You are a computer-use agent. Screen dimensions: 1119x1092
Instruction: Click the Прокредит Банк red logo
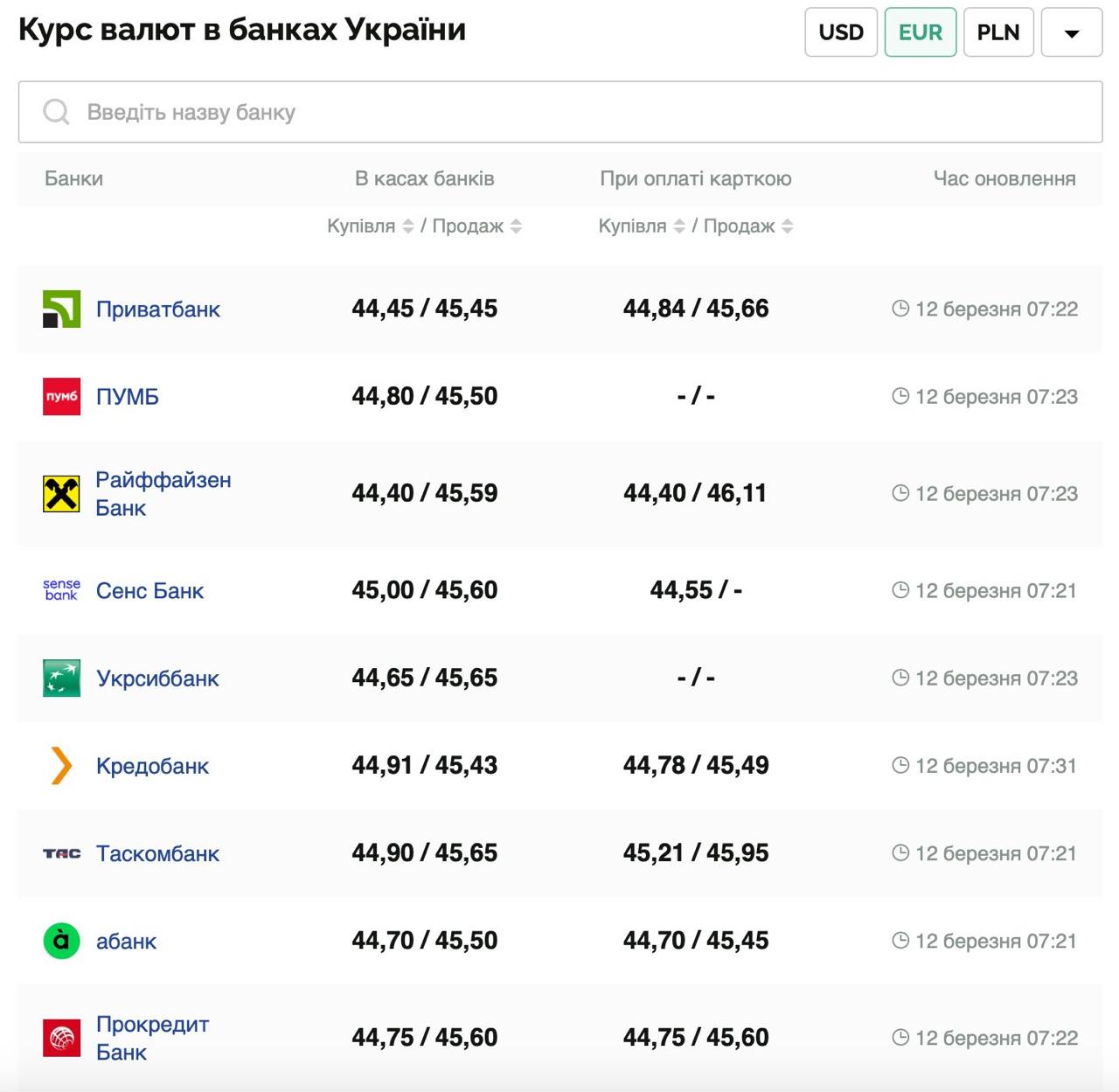[x=61, y=1038]
